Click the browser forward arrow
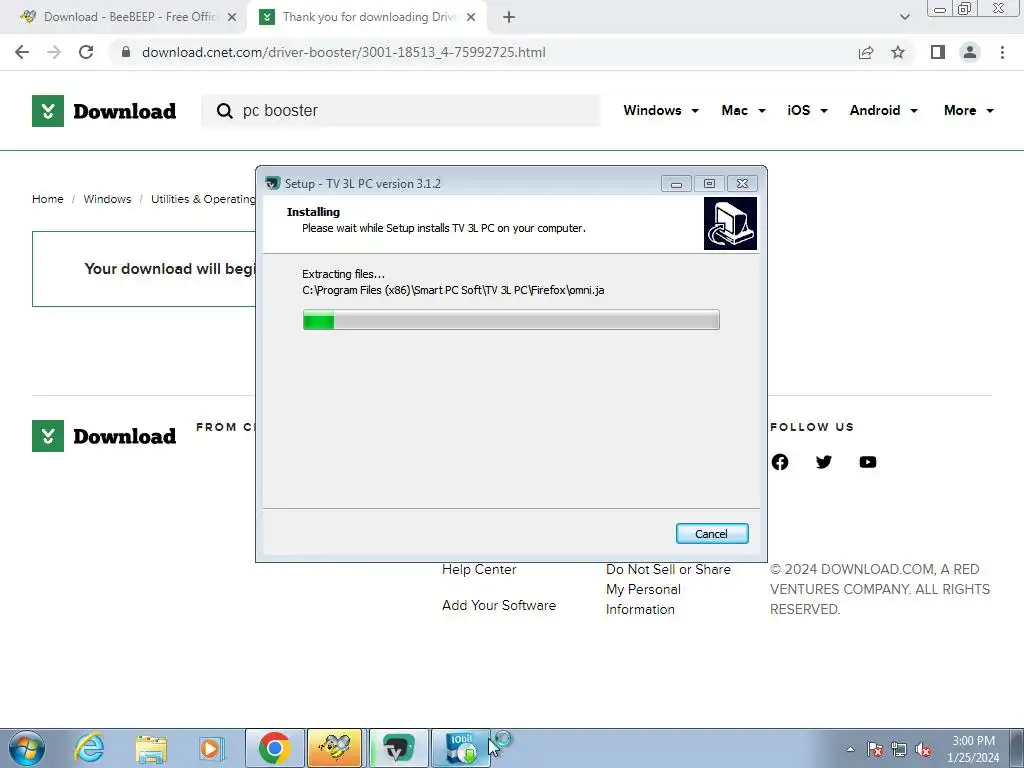This screenshot has height=768, width=1024. coord(54,52)
